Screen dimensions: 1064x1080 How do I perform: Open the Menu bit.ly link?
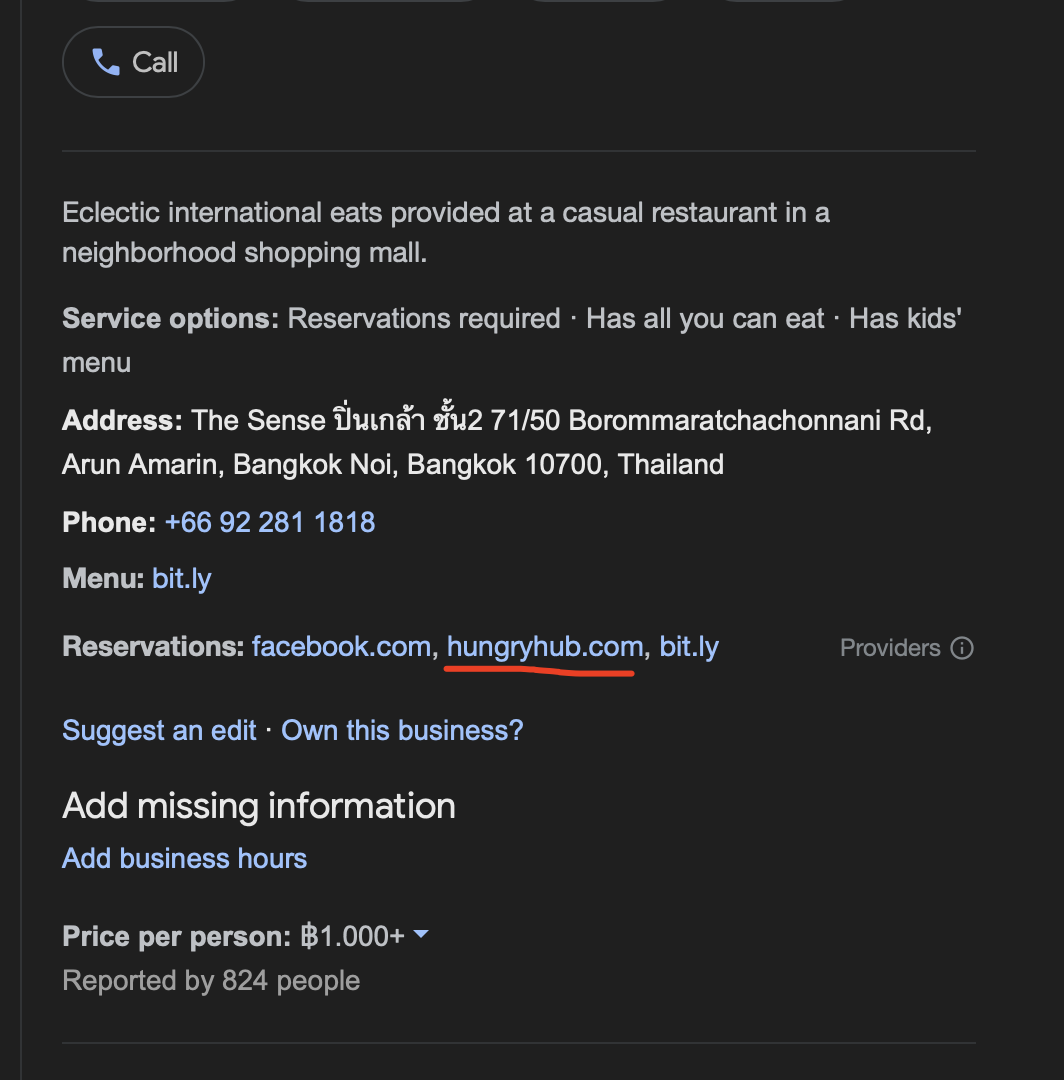pyautogui.click(x=181, y=578)
